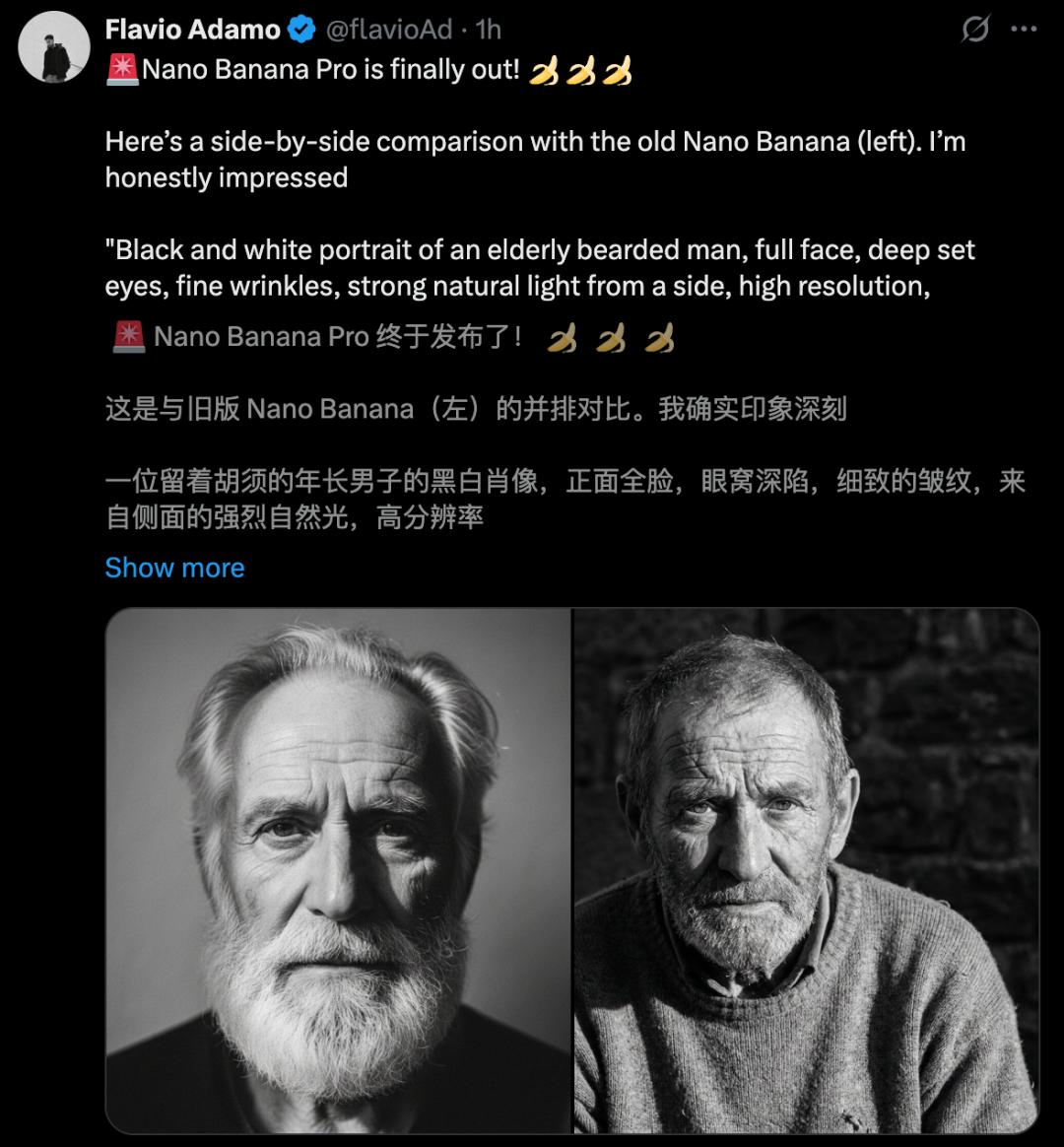Viewport: 1064px width, 1147px height.
Task: Open the right sweater man portrait
Action: pos(806,870)
